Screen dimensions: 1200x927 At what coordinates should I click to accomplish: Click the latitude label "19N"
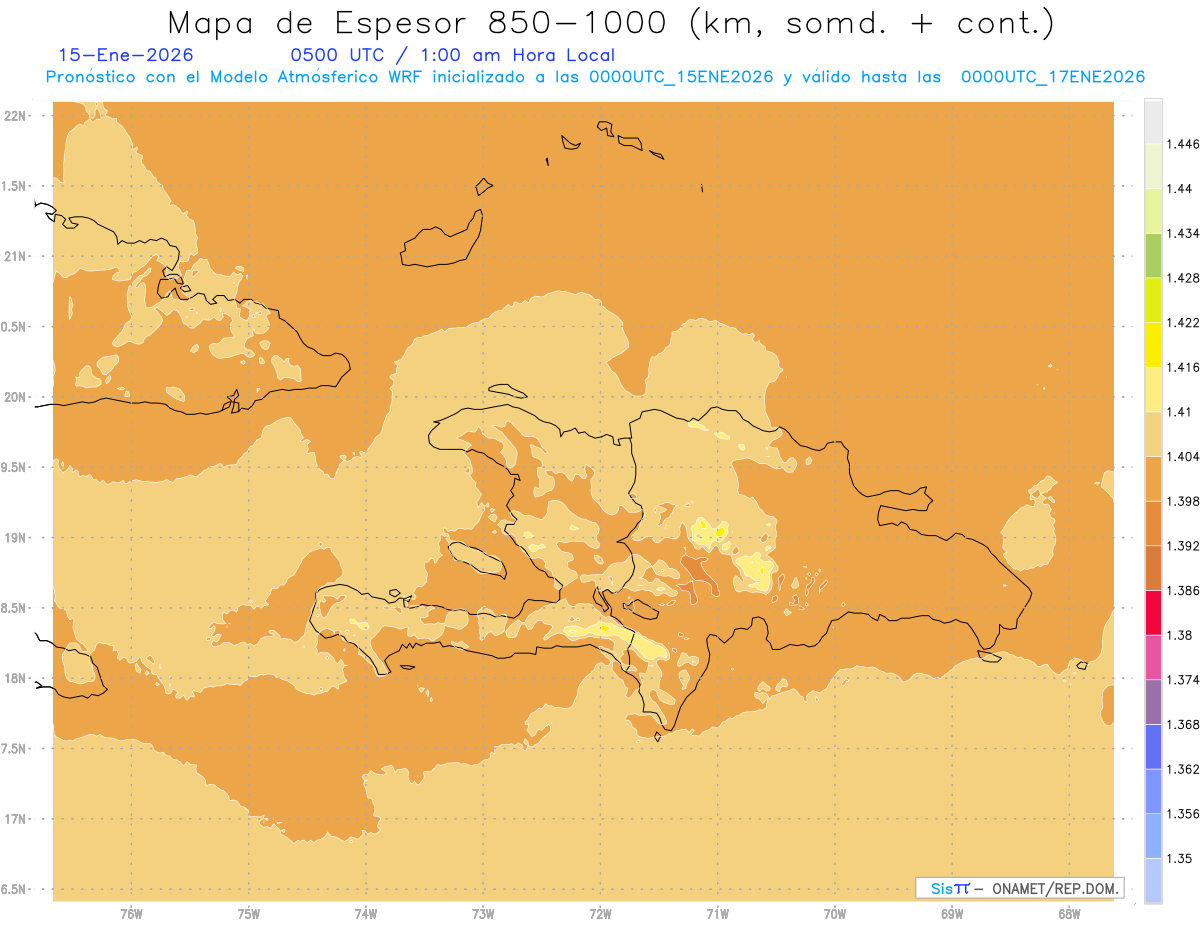coord(16,537)
